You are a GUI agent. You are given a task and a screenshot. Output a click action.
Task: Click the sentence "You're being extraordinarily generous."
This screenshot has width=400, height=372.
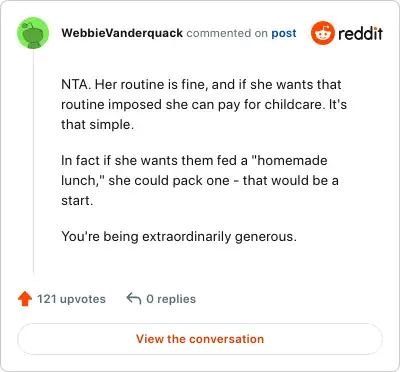[179, 237]
